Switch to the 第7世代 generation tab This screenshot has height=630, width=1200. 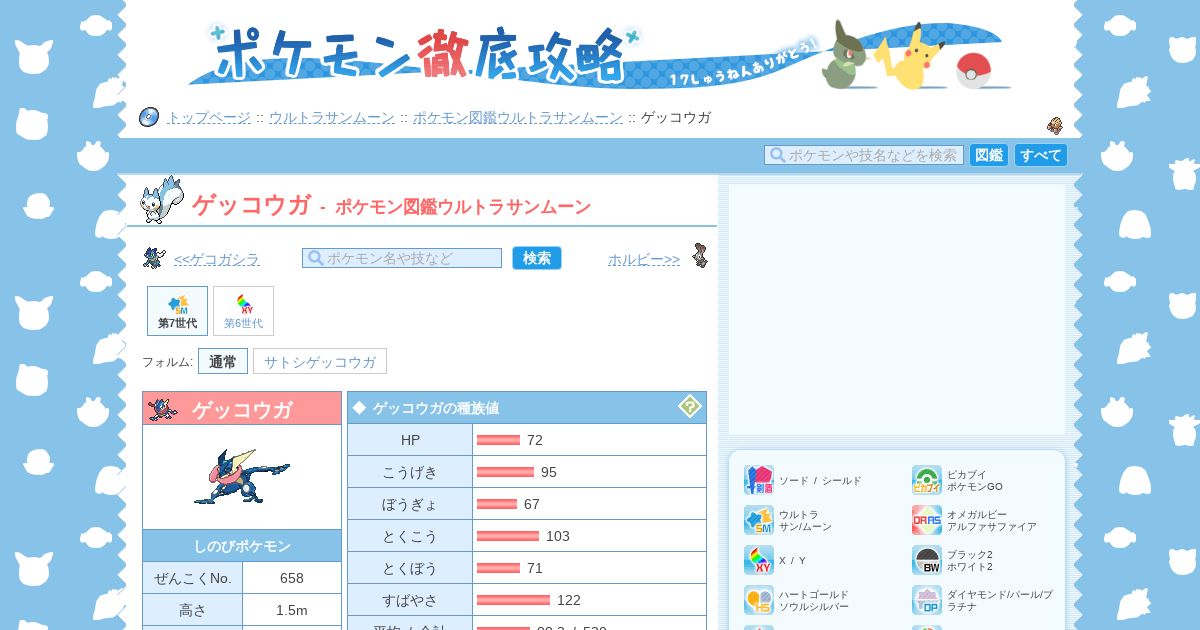[x=177, y=311]
